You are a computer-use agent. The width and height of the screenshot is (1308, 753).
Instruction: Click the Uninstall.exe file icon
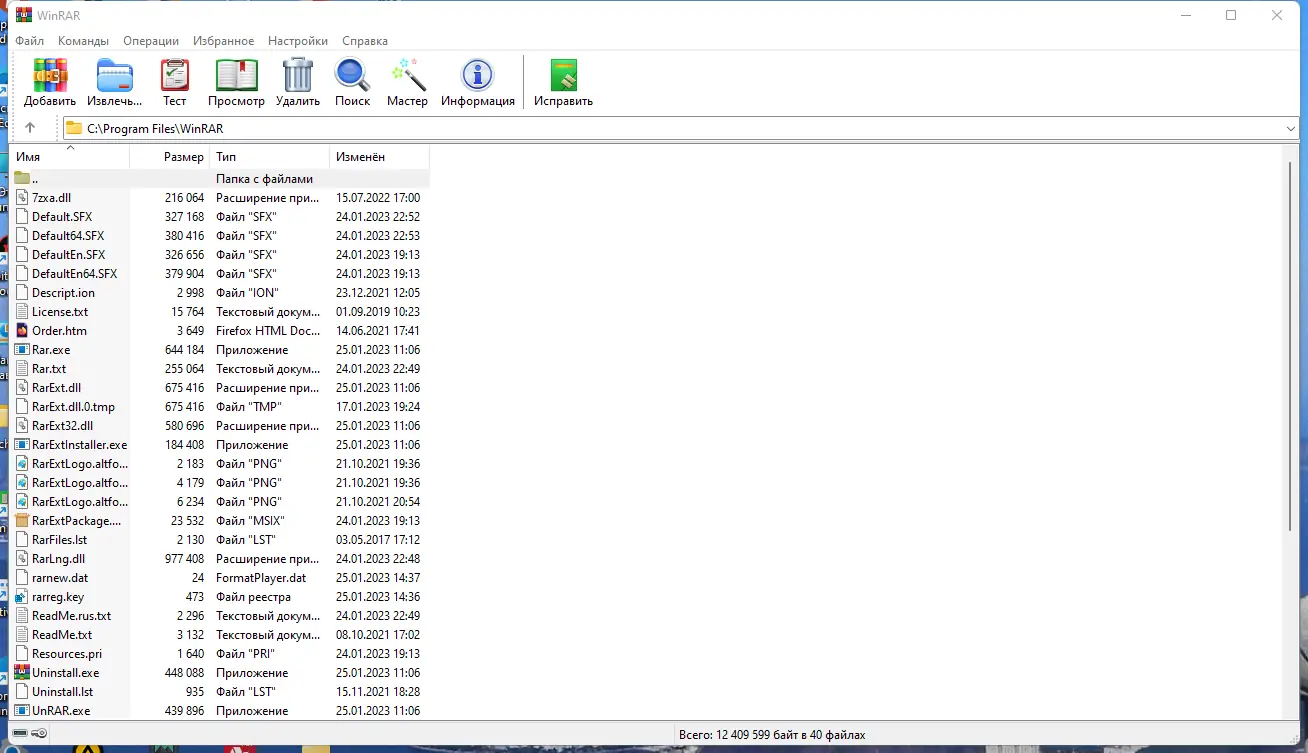[x=22, y=673]
